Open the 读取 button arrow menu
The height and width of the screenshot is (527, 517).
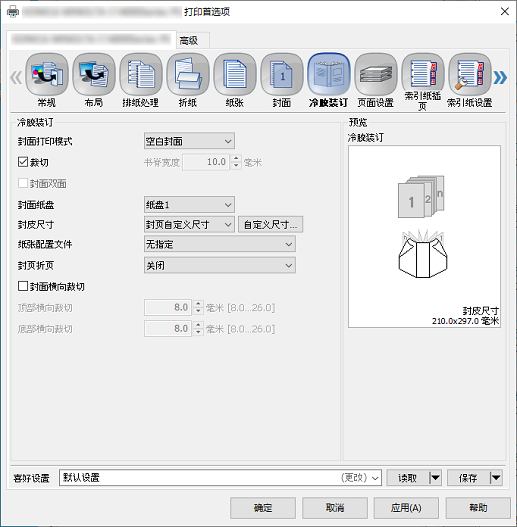click(435, 477)
